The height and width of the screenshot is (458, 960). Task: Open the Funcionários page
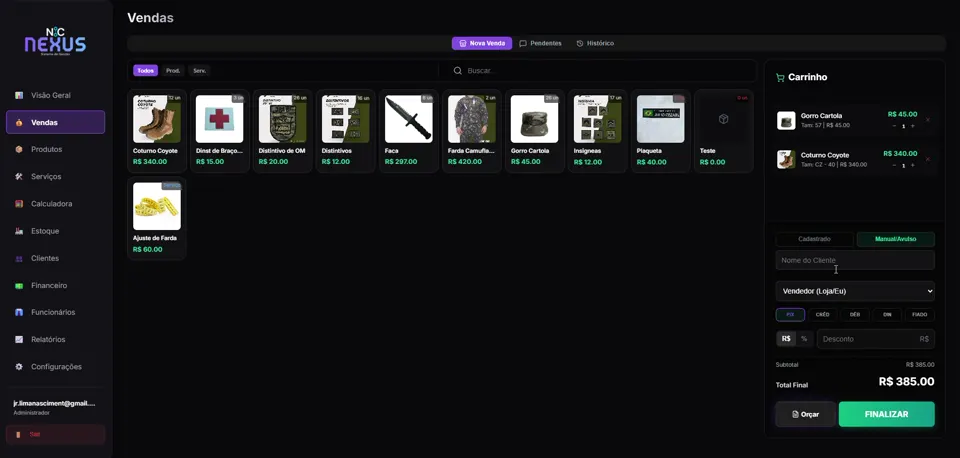55,312
